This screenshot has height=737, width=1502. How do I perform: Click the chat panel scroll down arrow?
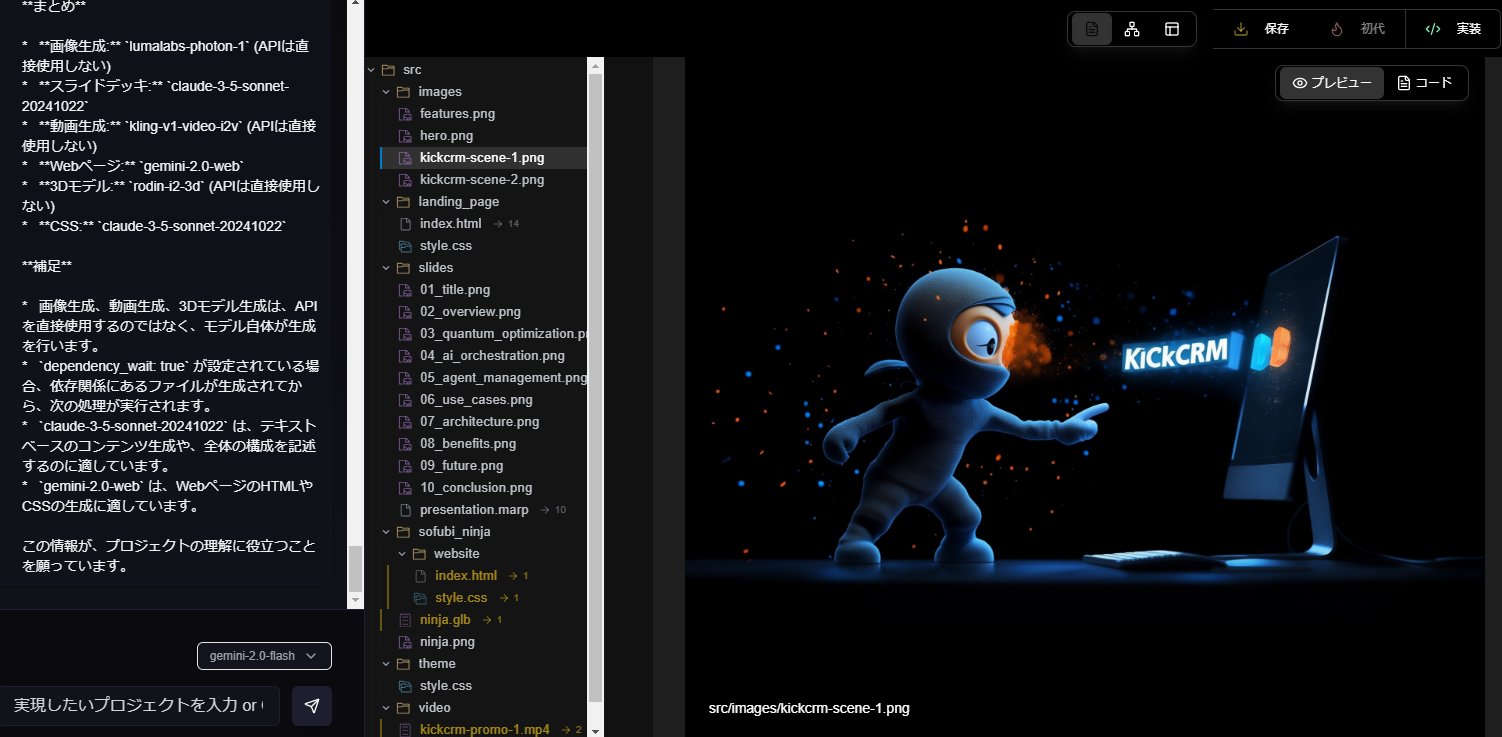click(355, 601)
